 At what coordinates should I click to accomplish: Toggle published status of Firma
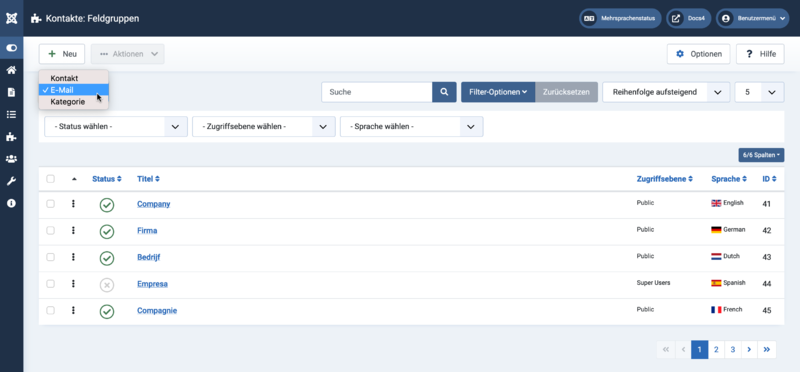click(x=107, y=232)
